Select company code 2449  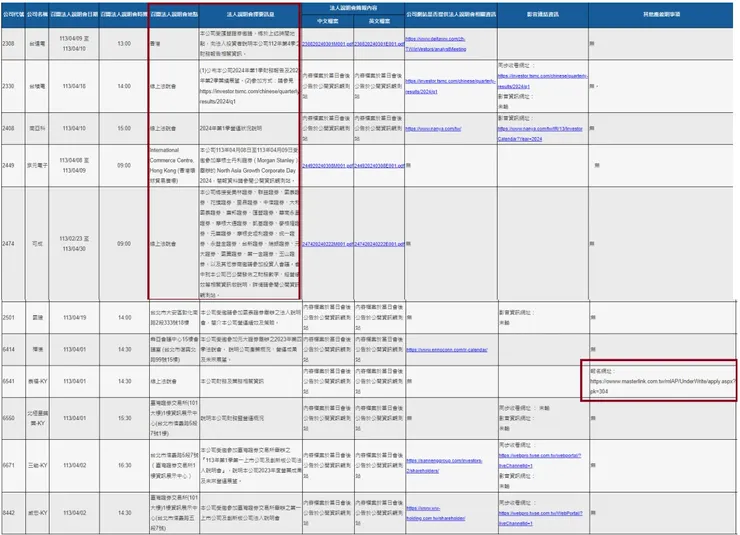pos(8,166)
